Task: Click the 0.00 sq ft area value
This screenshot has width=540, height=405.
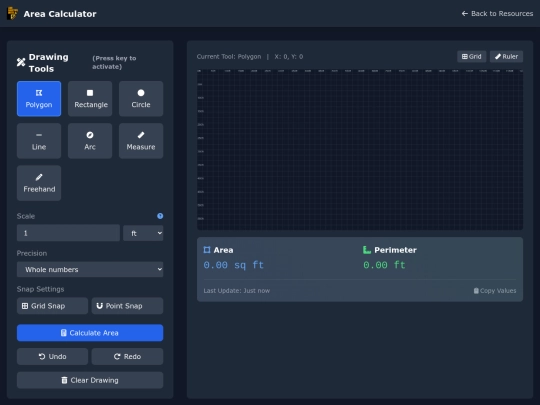Action: [x=233, y=265]
